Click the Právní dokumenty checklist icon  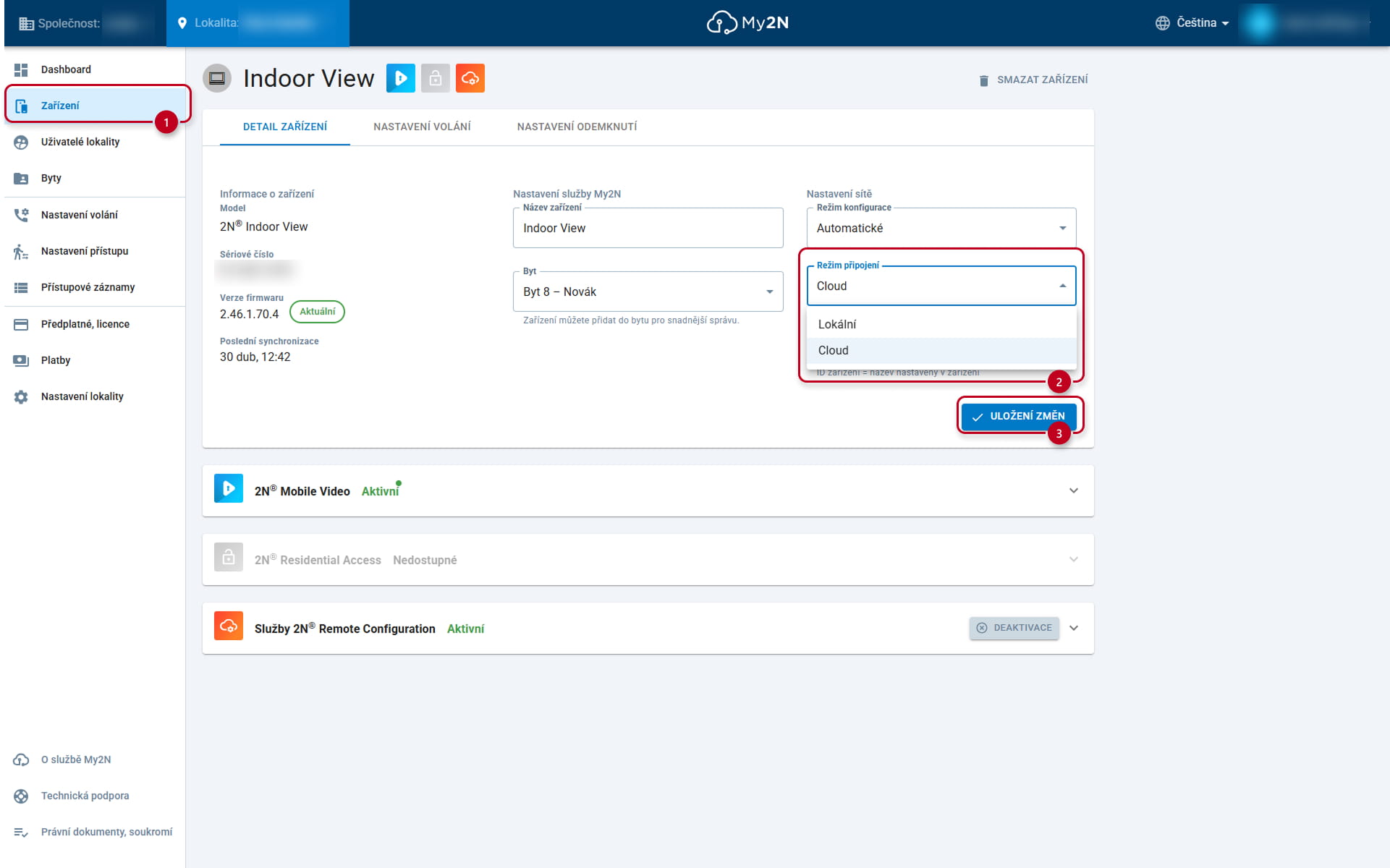(21, 832)
